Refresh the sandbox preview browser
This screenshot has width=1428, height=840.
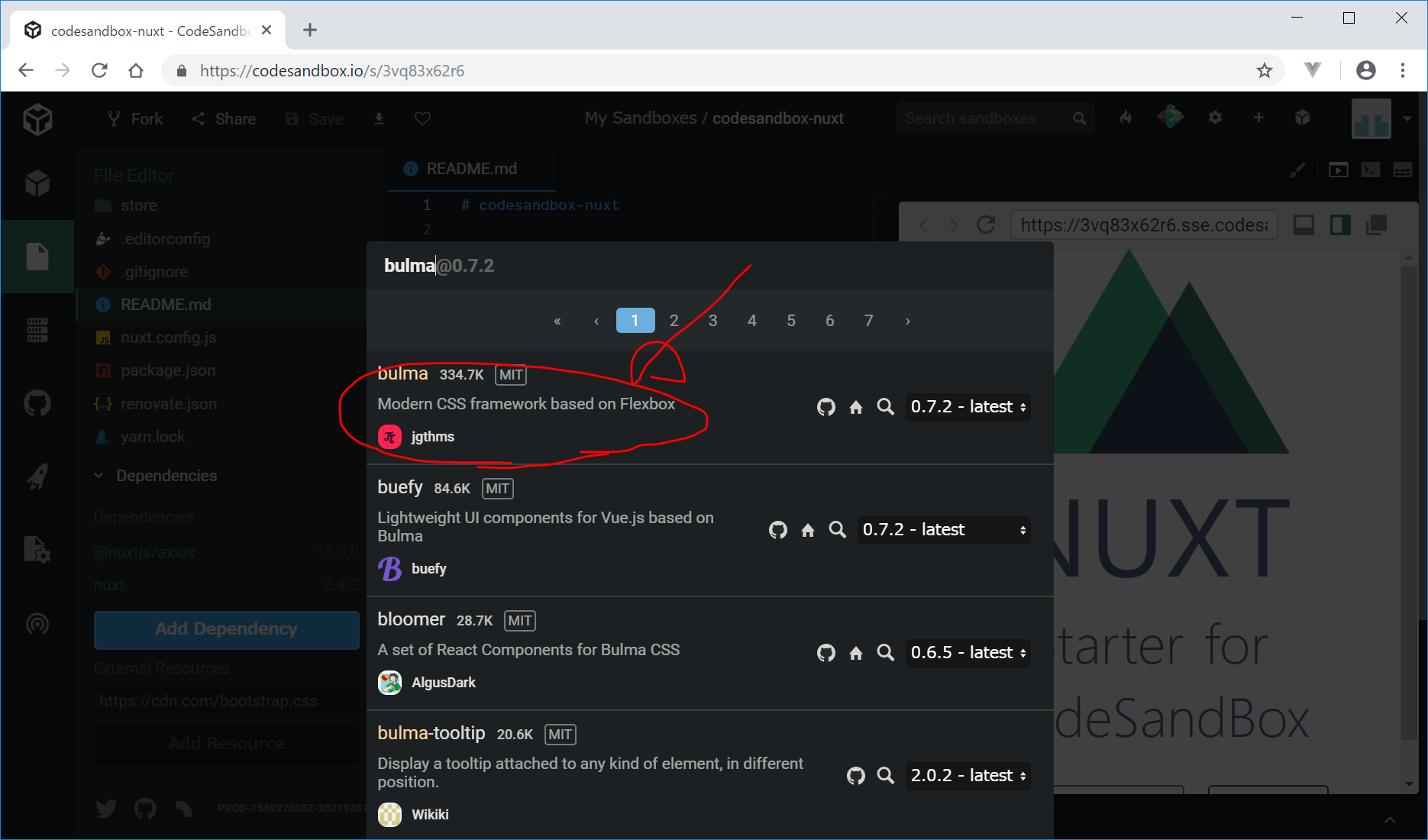click(x=986, y=225)
